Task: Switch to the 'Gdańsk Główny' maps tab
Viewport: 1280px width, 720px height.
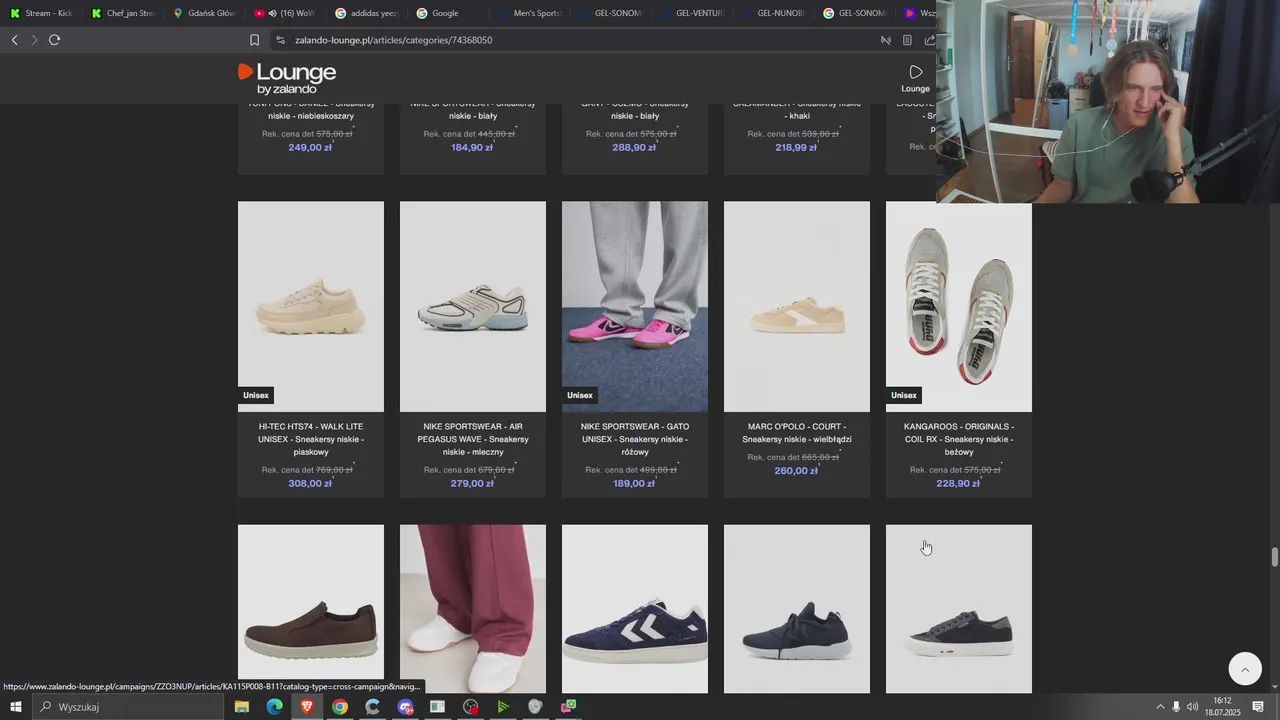Action: point(204,13)
